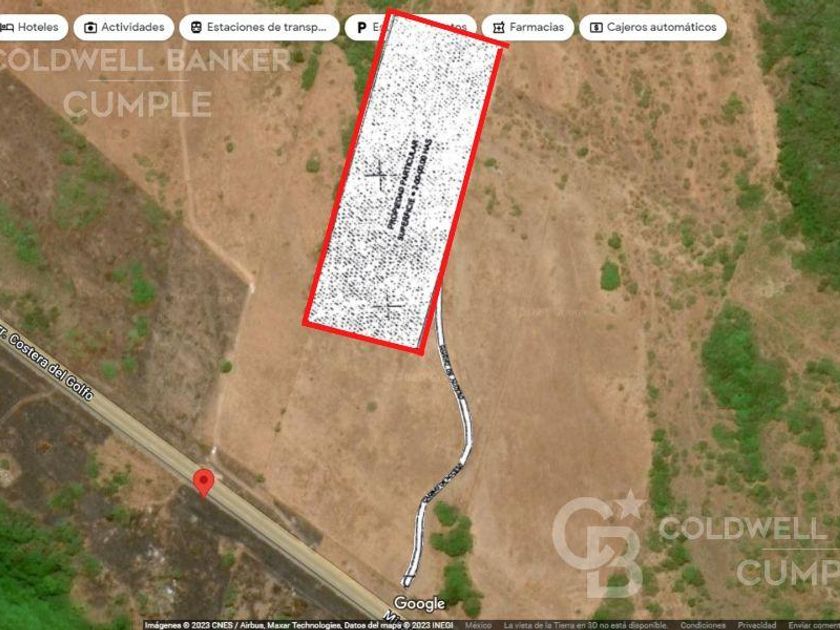Open Enviar comentarios link
The width and height of the screenshot is (840, 630).
tap(813, 625)
